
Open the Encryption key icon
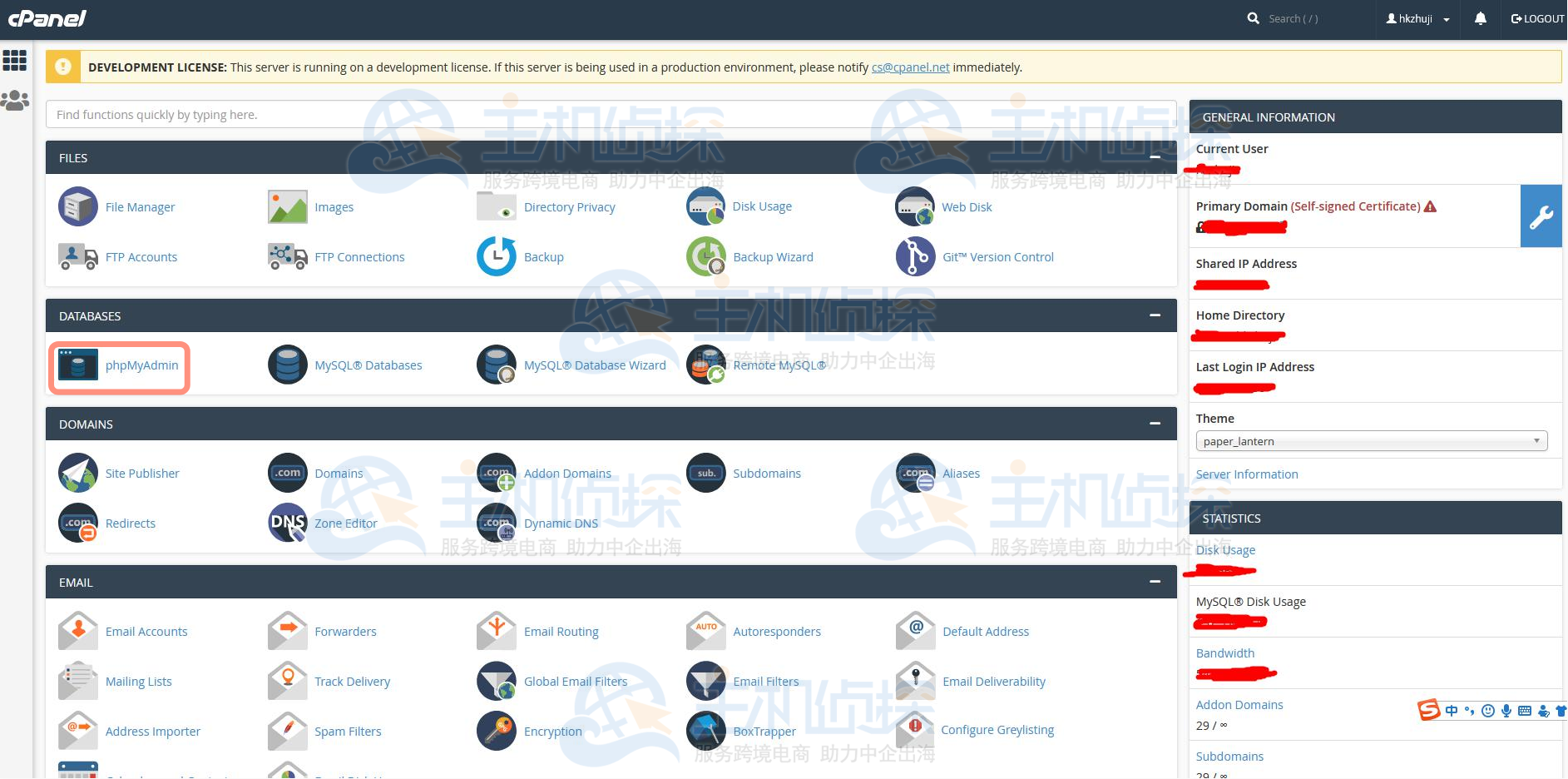[x=497, y=731]
